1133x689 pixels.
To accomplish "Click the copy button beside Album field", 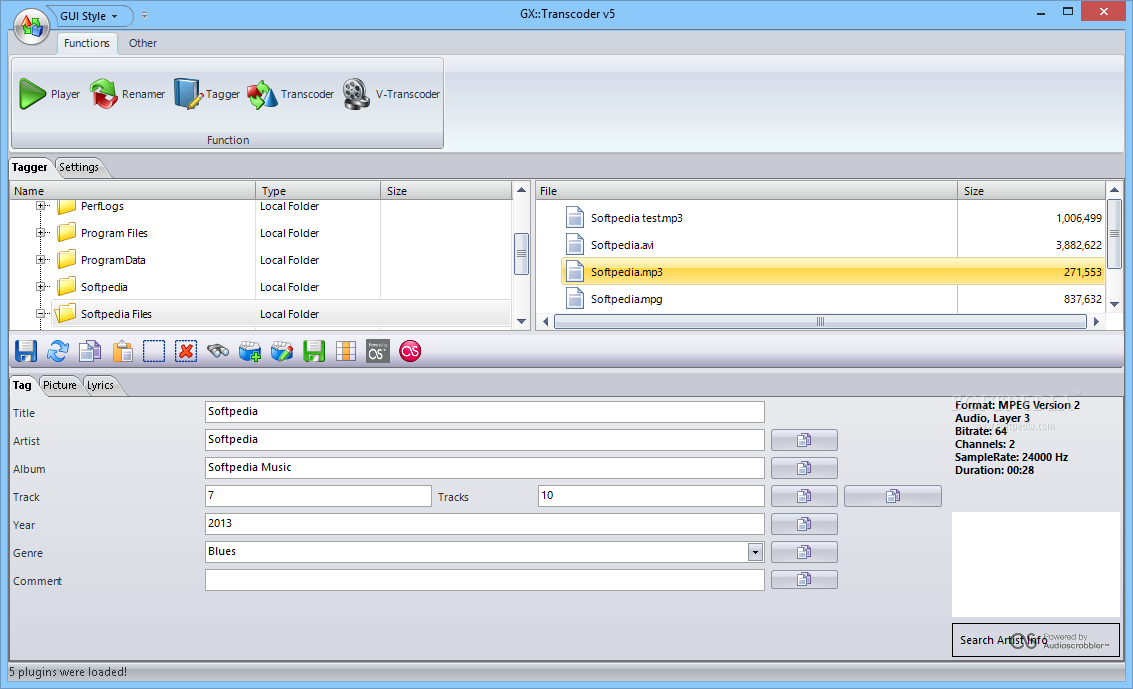I will tap(804, 468).
